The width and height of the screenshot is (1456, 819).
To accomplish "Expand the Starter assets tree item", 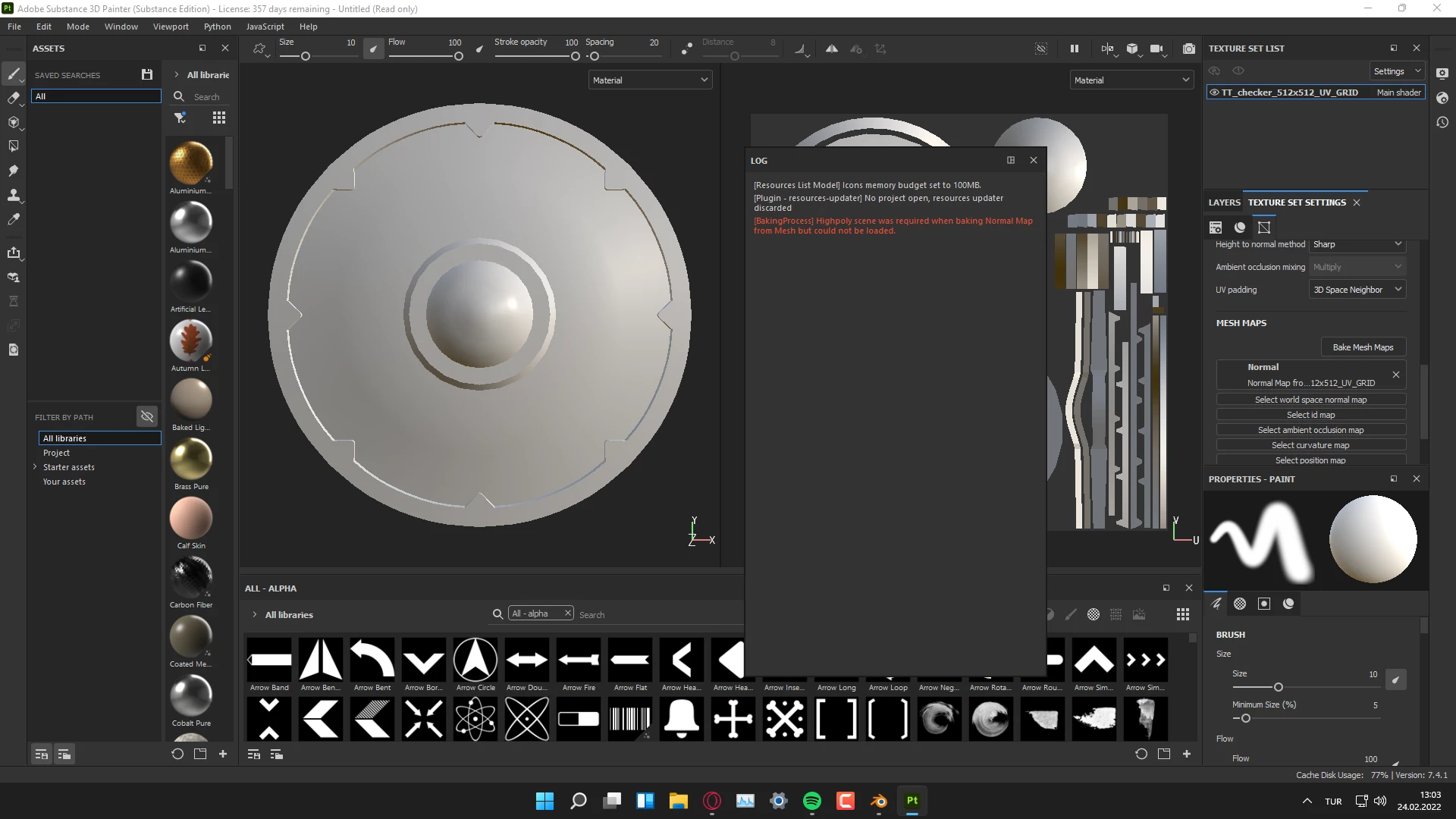I will coord(35,467).
